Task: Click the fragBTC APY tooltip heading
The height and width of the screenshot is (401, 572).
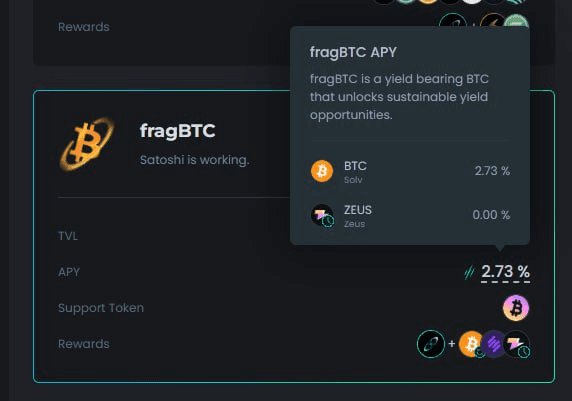Action: click(x=353, y=53)
